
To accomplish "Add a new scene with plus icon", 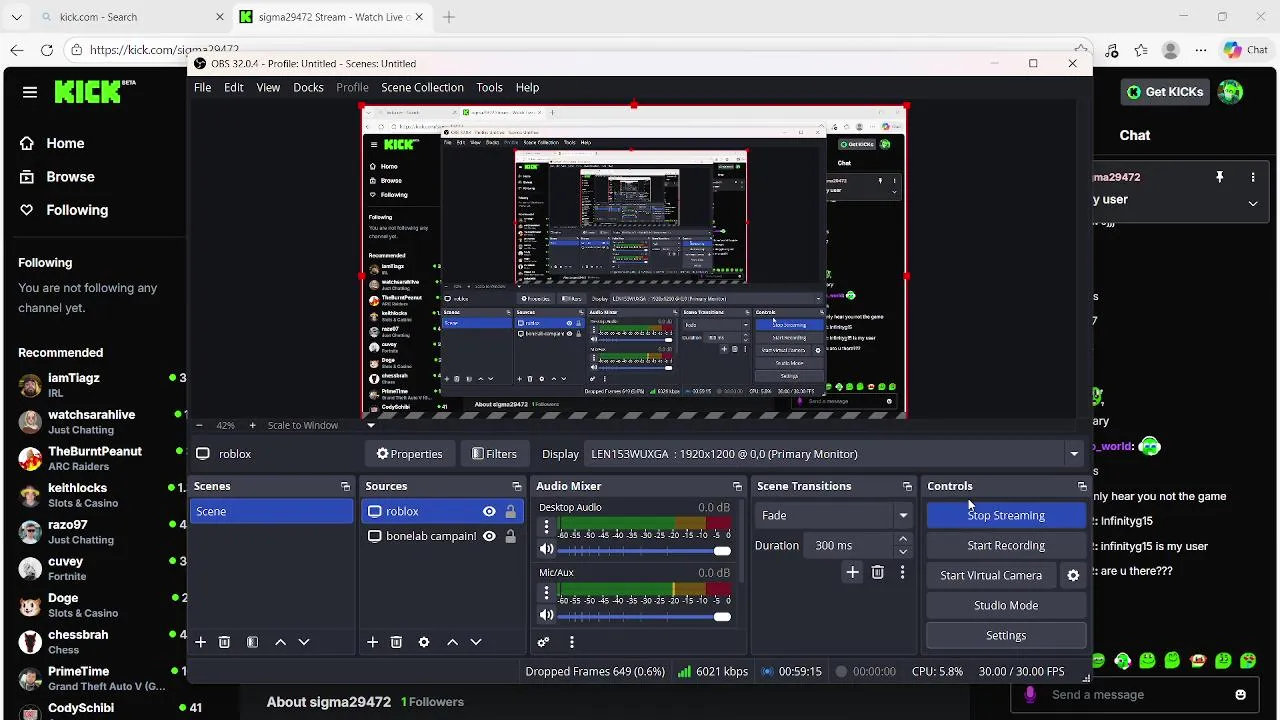I will [200, 642].
